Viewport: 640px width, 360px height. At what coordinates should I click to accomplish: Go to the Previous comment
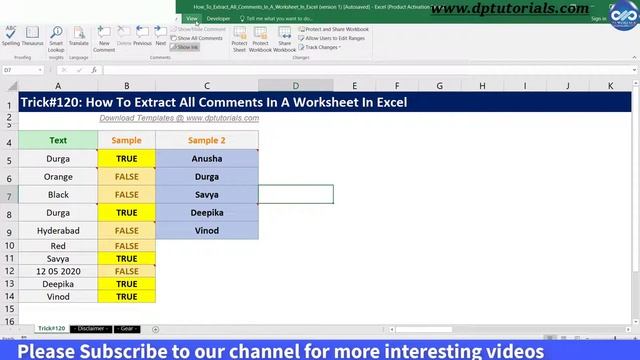tap(142, 36)
